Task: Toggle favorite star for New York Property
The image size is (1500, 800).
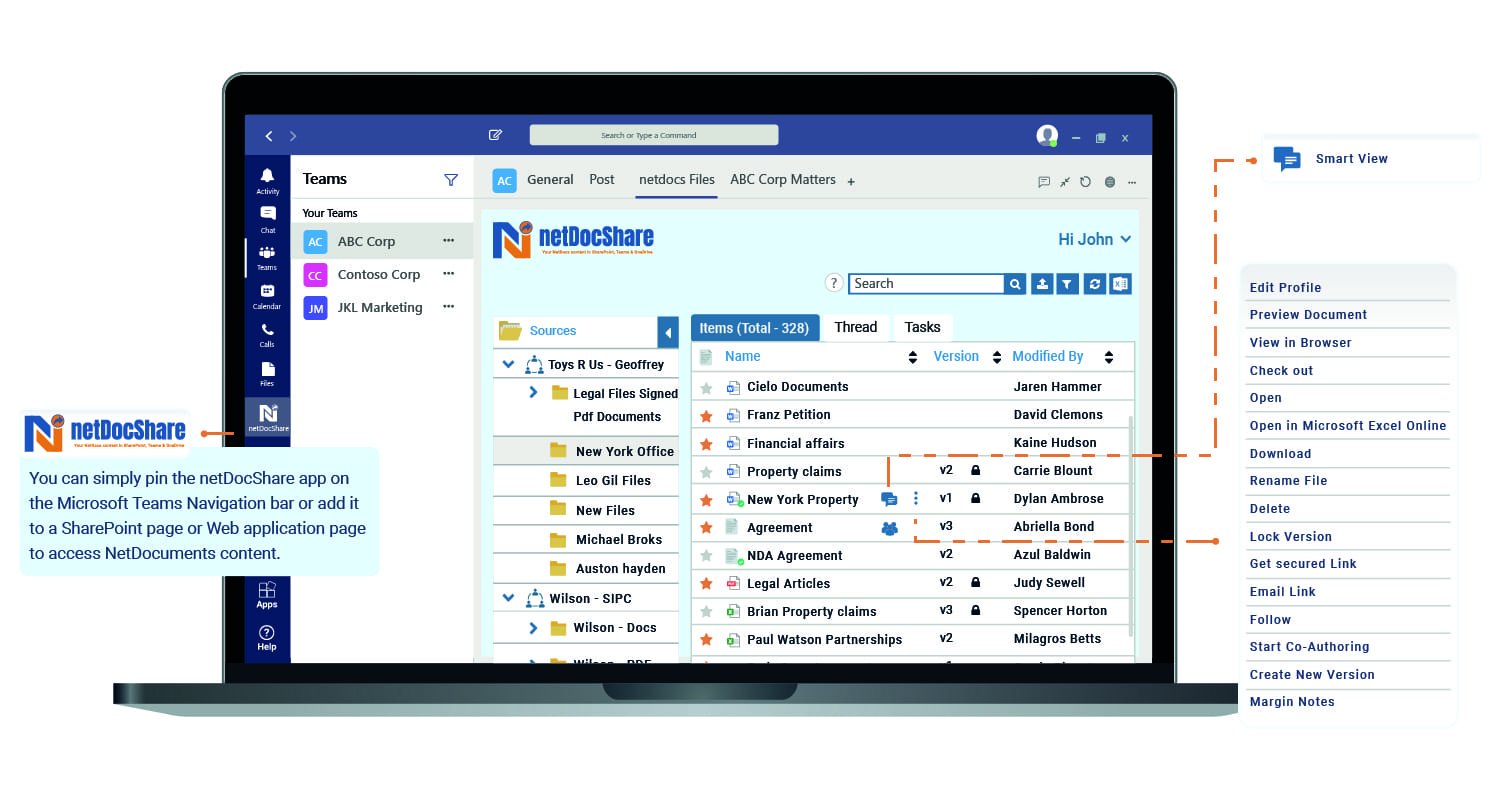Action: [706, 500]
